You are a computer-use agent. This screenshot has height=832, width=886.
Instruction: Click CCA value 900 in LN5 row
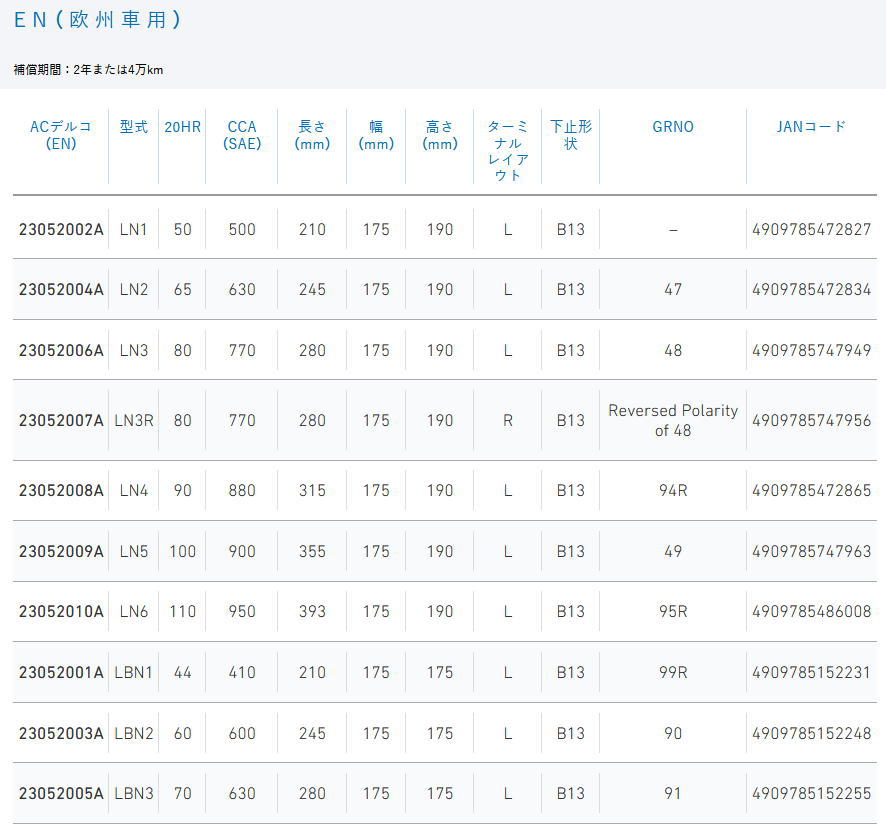click(x=242, y=551)
